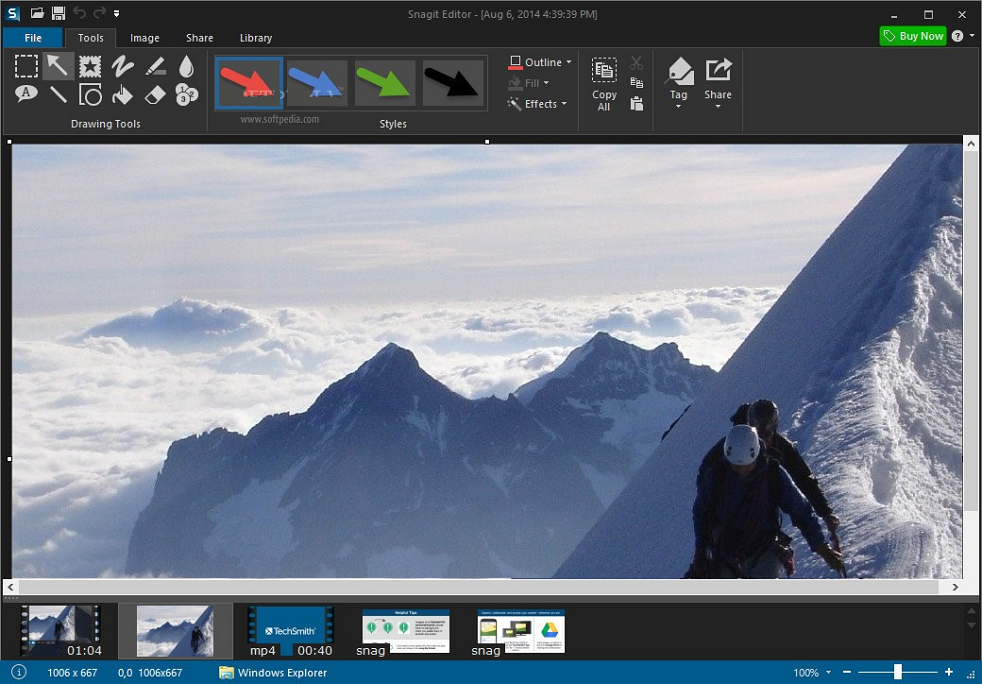Click the Save disk icon in title bar

(x=58, y=13)
